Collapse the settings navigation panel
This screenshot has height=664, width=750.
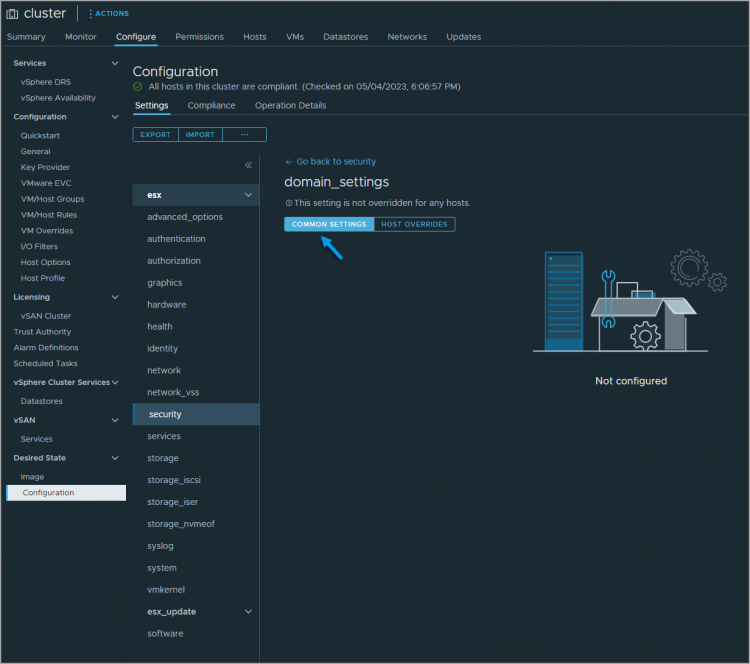click(248, 165)
